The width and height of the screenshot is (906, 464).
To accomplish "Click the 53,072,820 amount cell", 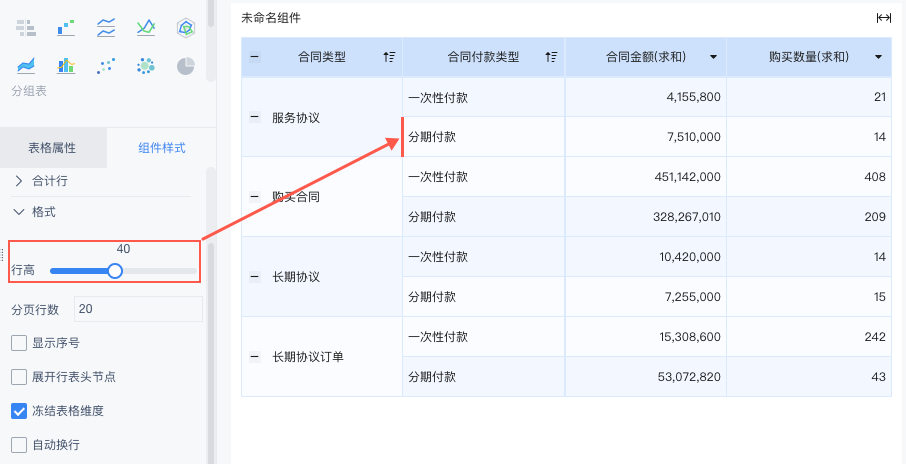I will pyautogui.click(x=646, y=377).
